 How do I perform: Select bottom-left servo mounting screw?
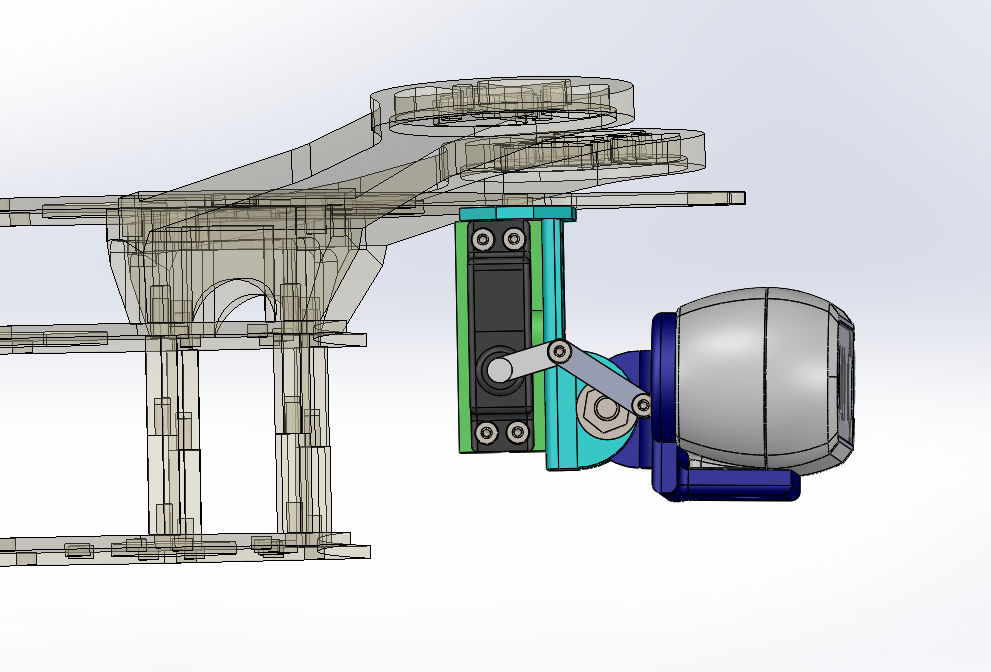(x=486, y=432)
